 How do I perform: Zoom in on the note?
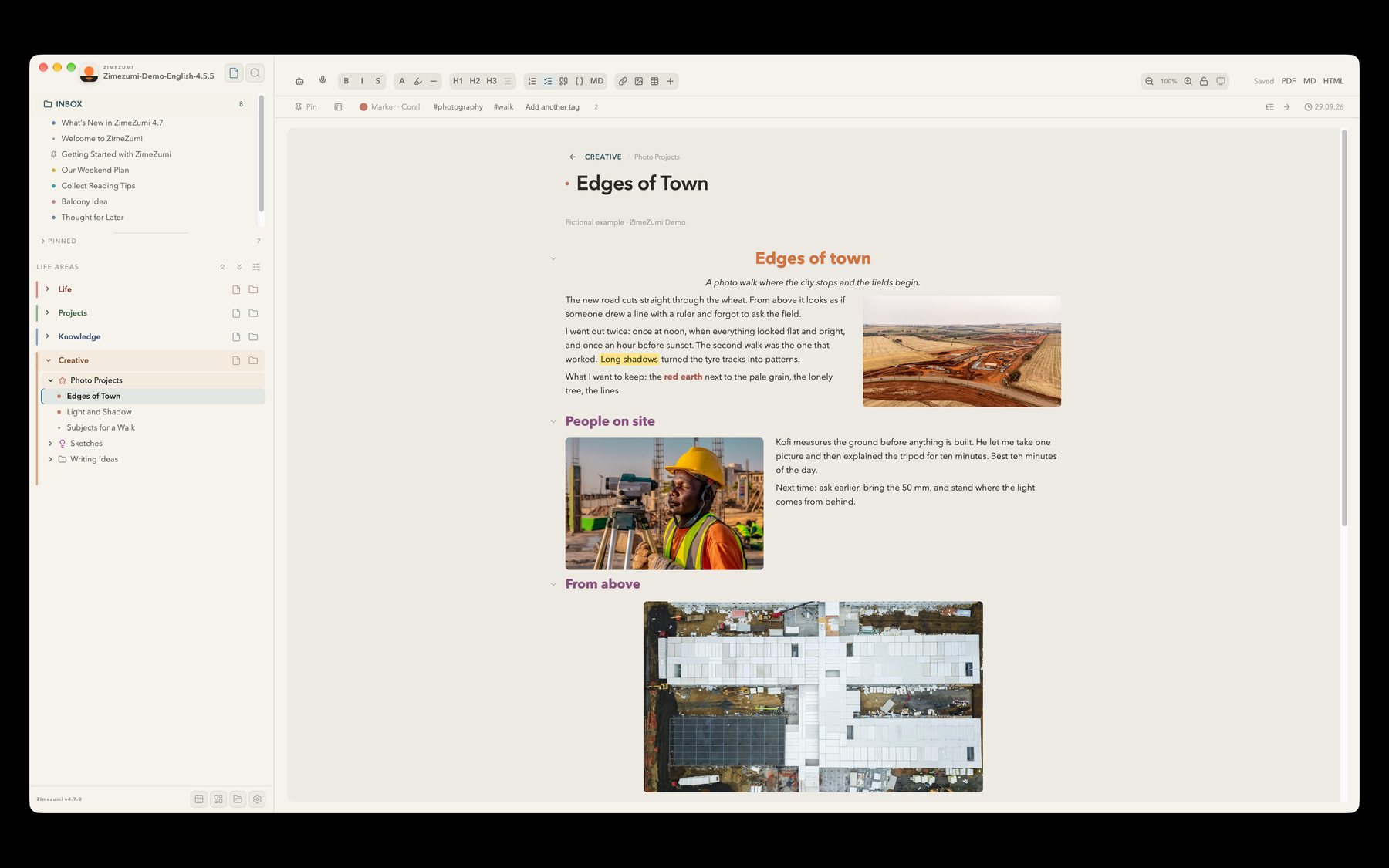pyautogui.click(x=1188, y=81)
